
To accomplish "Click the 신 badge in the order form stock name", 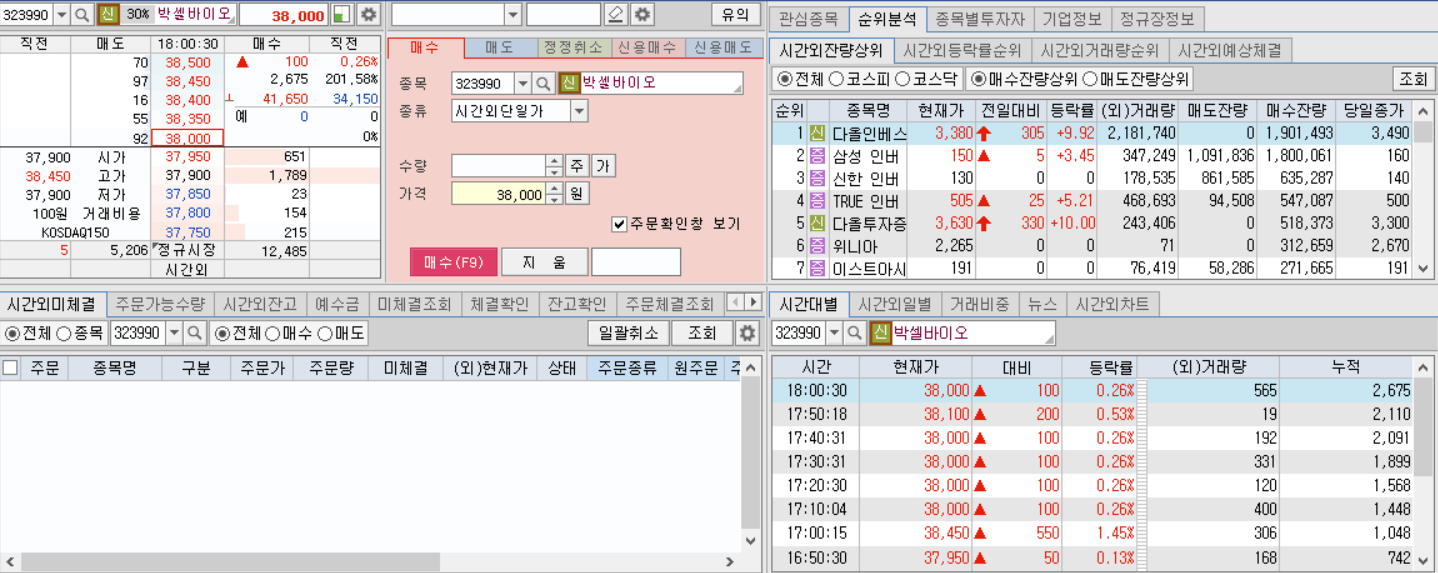I will (x=570, y=83).
